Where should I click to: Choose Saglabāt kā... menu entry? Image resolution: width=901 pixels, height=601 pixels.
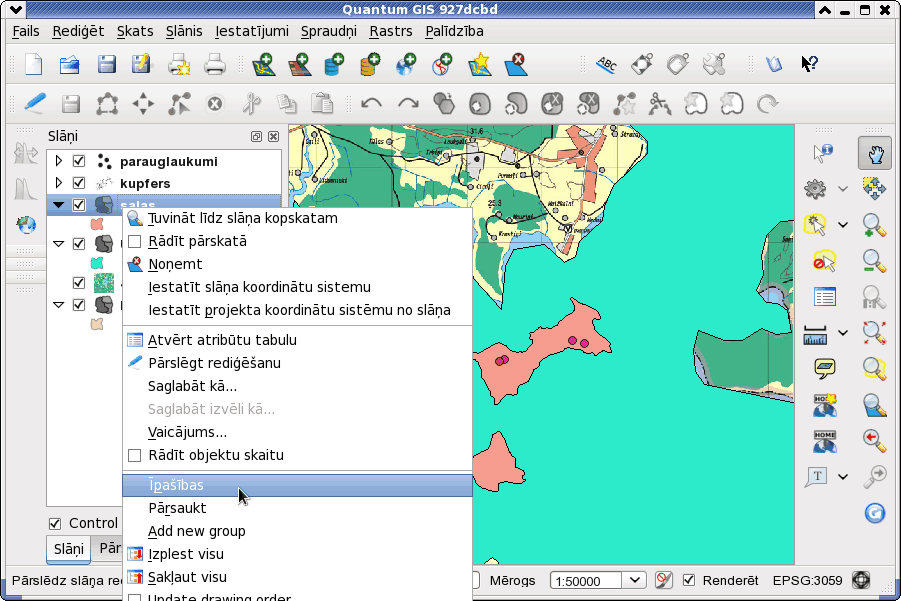(x=297, y=386)
